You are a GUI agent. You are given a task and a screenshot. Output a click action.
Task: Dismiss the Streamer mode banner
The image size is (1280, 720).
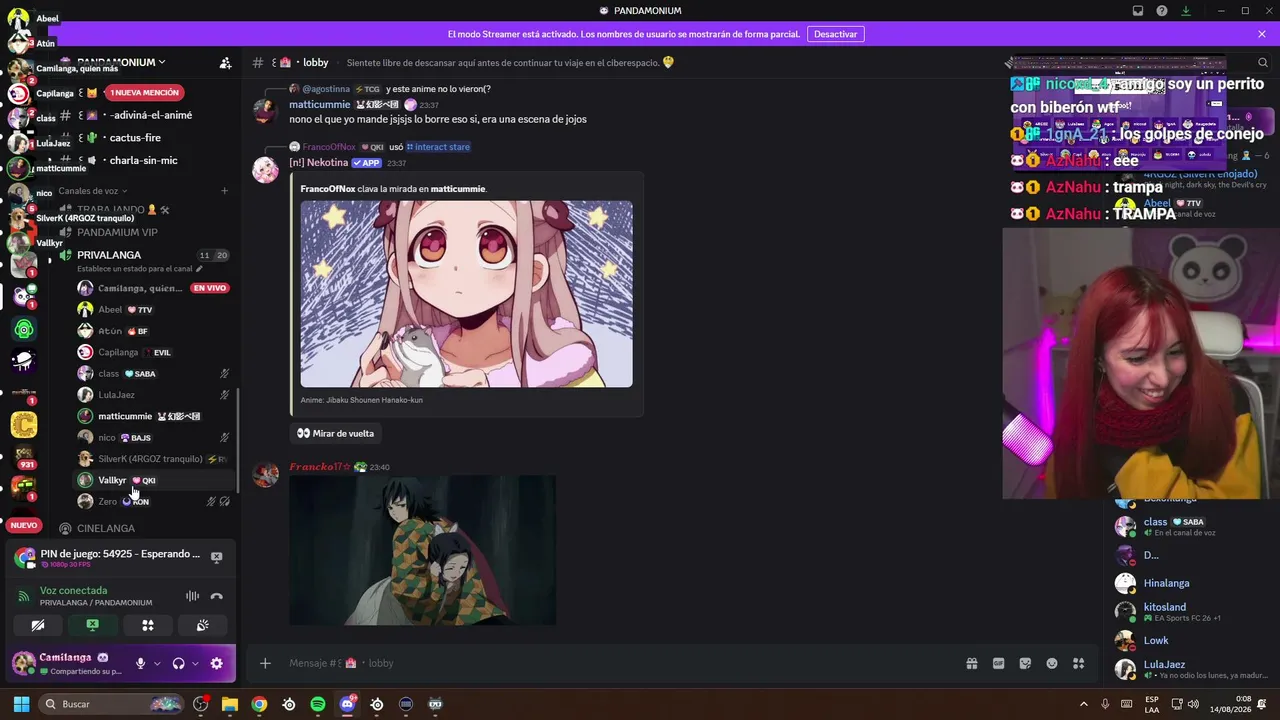1262,34
